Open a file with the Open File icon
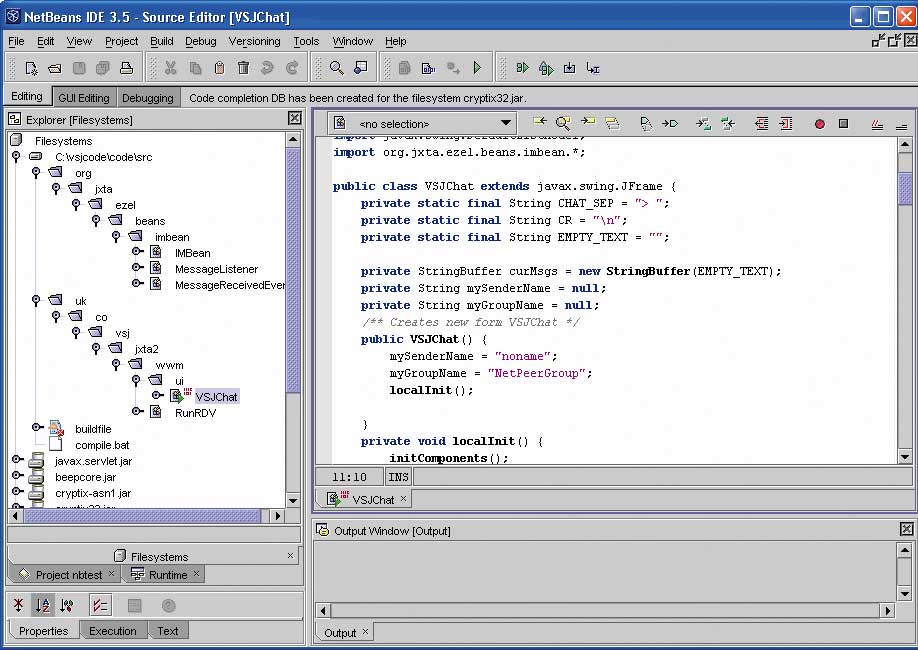Viewport: 918px width, 650px height. pos(55,67)
